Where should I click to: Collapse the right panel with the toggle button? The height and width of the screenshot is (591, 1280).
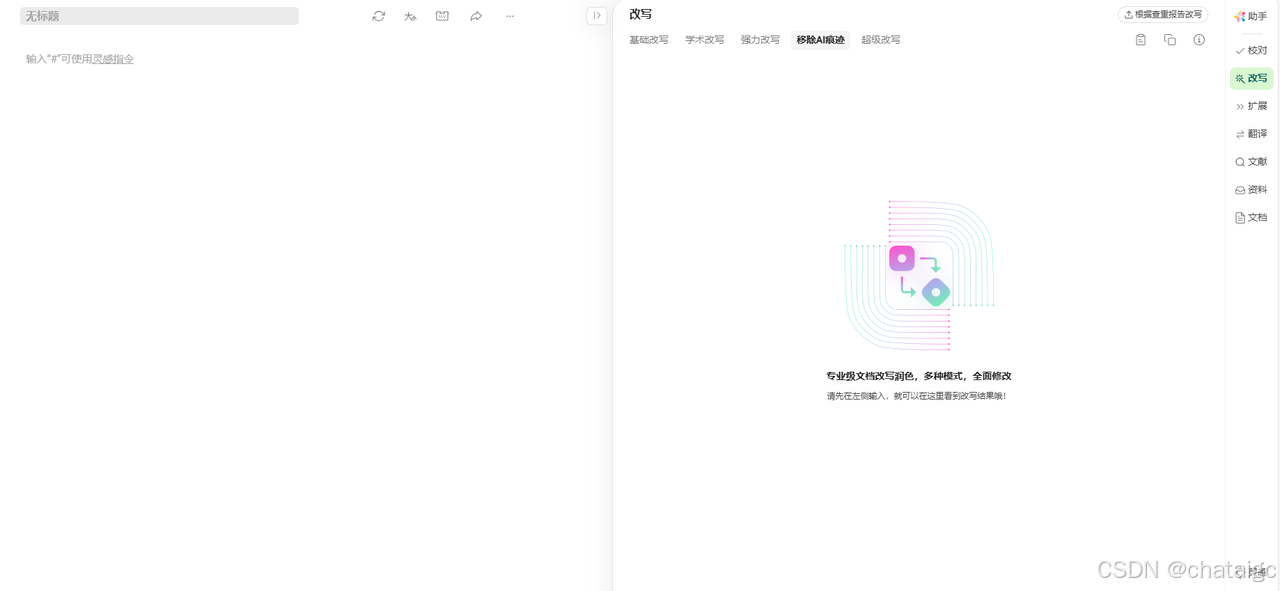point(597,15)
